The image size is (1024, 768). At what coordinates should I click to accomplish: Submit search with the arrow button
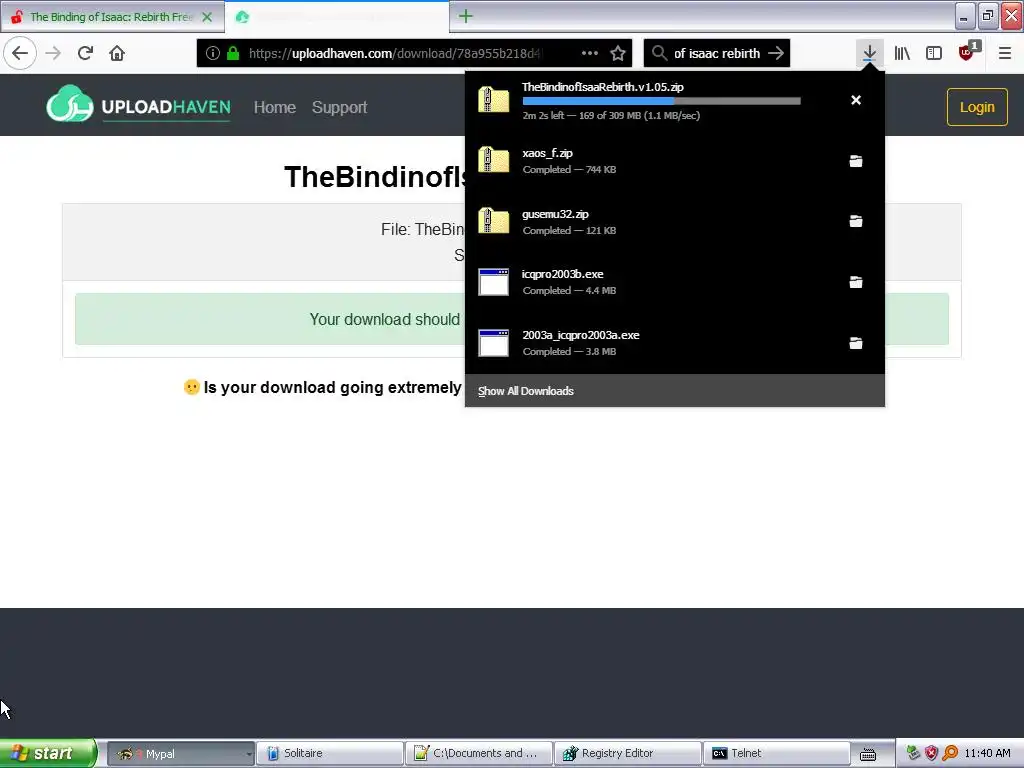point(776,54)
